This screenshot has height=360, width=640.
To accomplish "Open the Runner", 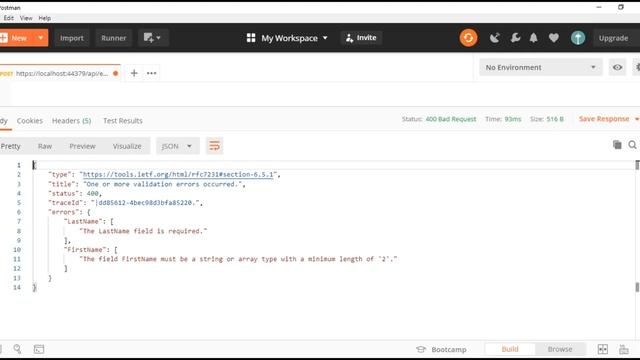I will [113, 38].
